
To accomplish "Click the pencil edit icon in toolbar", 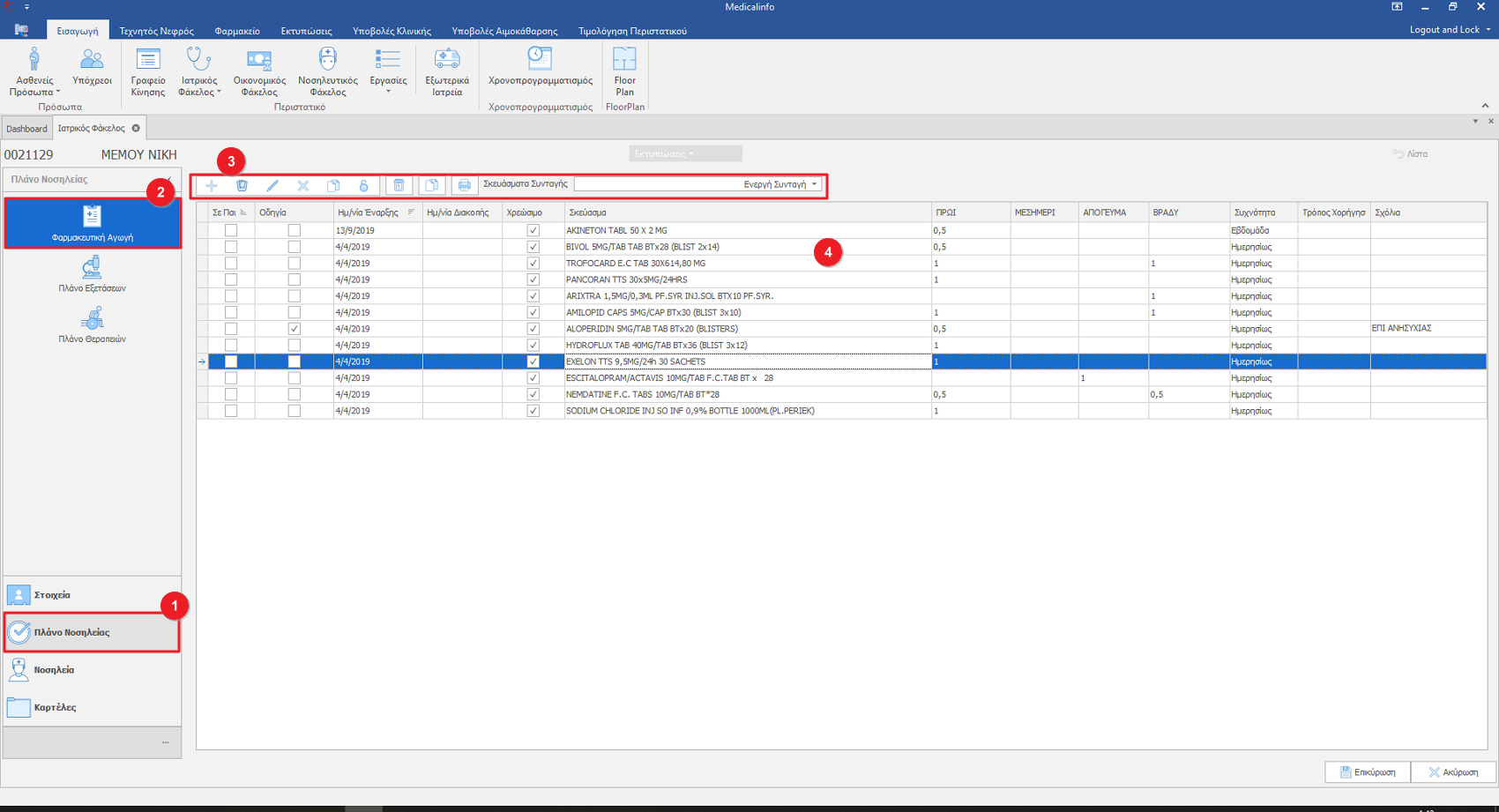I will (272, 185).
